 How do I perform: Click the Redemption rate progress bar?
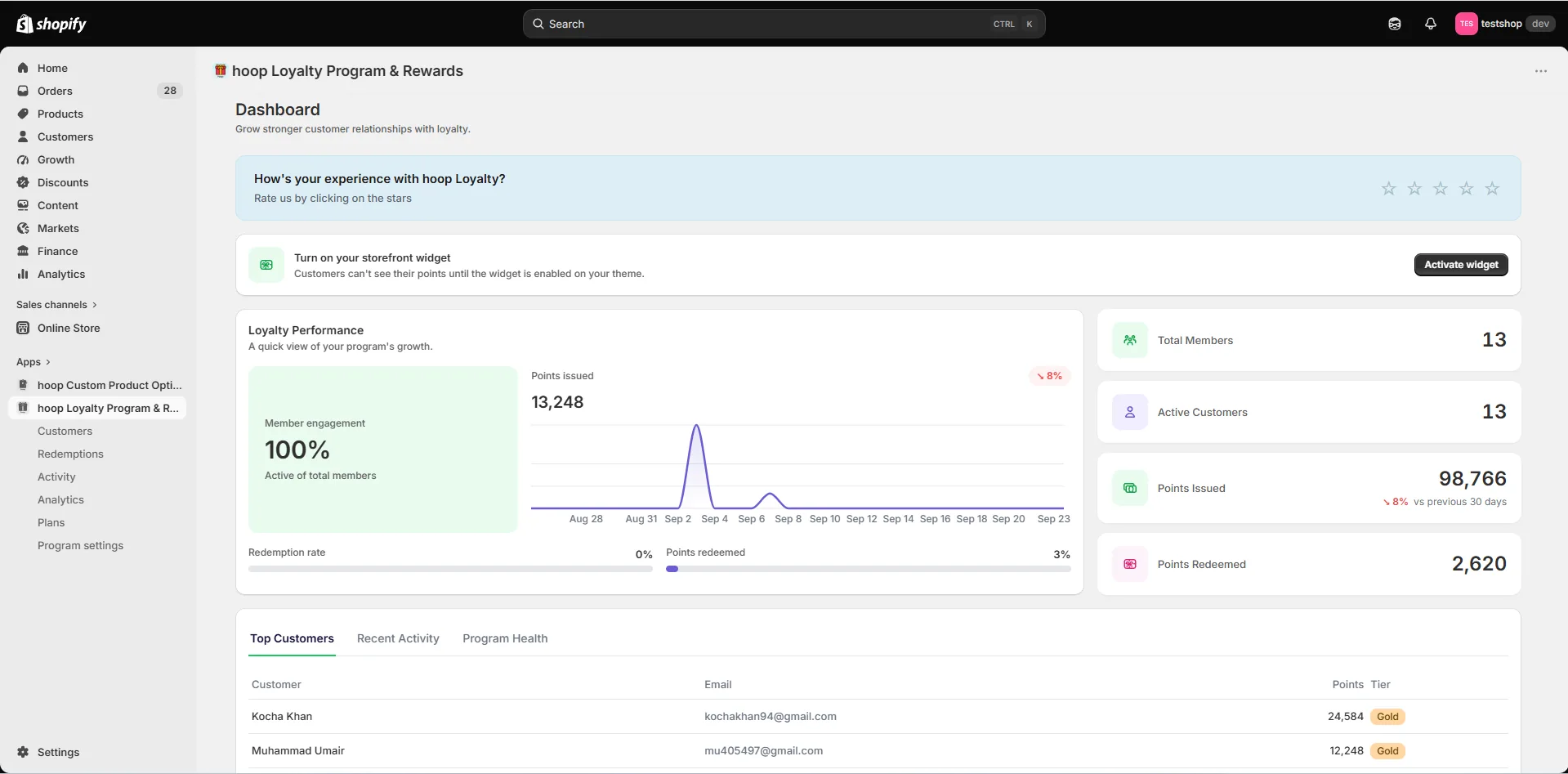click(x=450, y=569)
